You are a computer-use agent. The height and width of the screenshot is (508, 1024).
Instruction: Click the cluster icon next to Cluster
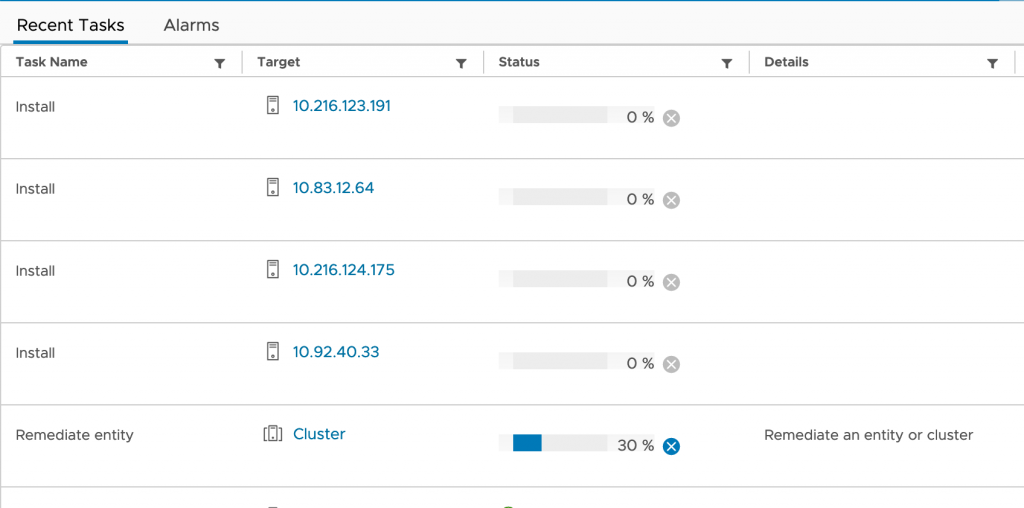click(273, 434)
